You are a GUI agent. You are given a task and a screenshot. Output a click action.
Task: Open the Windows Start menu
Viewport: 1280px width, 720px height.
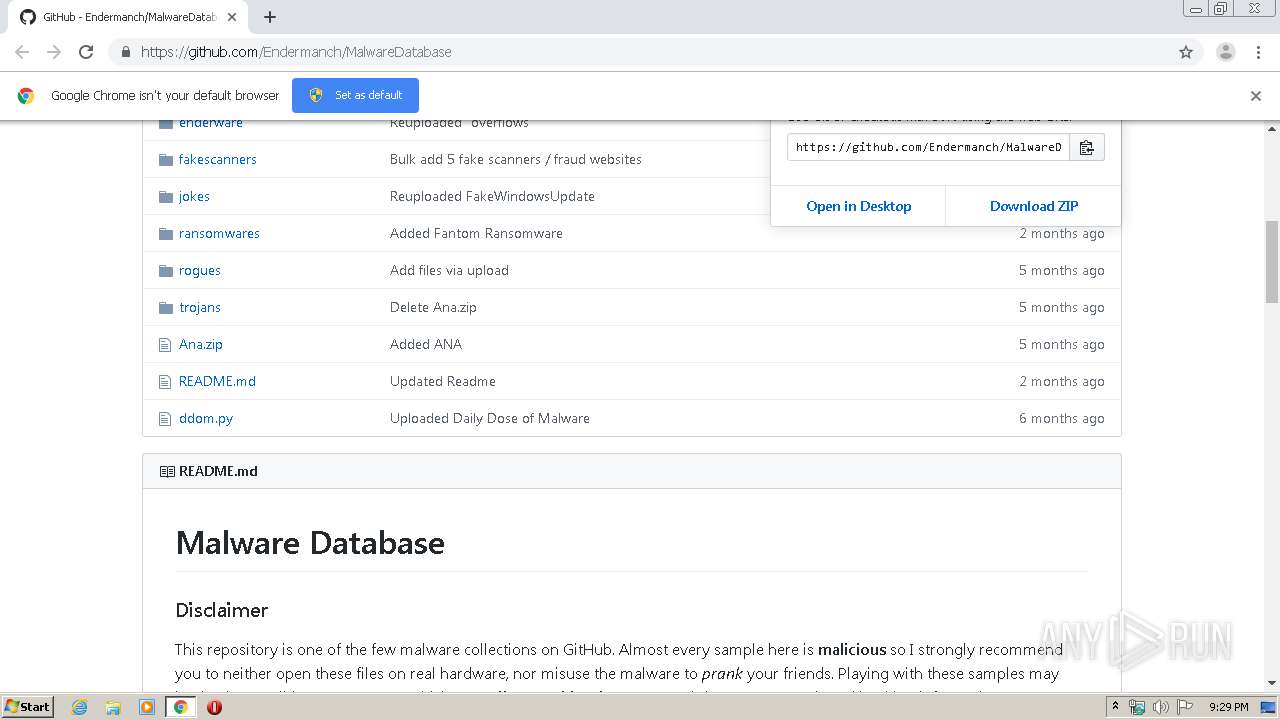point(28,707)
